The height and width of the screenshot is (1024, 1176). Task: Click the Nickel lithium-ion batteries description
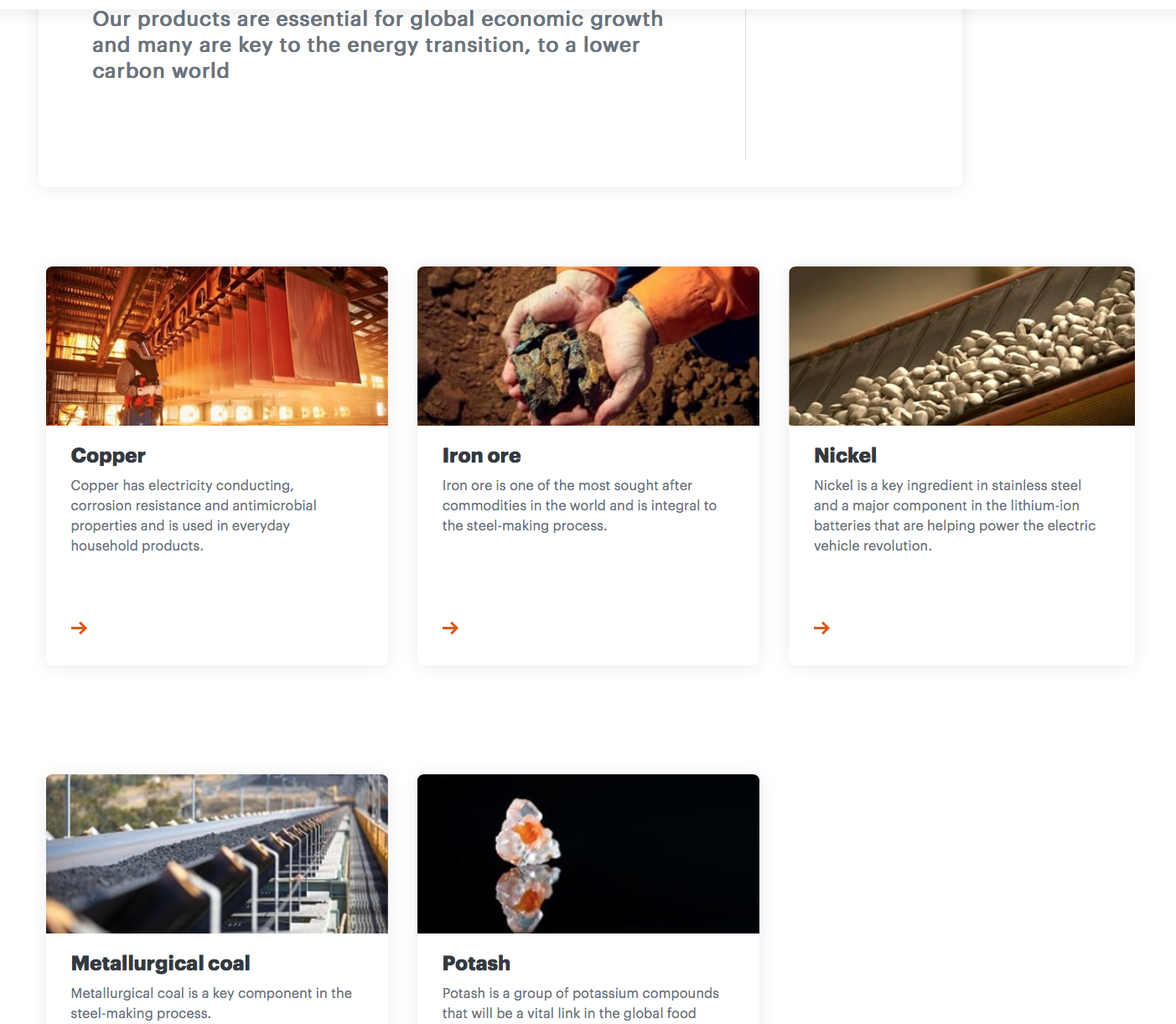[x=955, y=515]
